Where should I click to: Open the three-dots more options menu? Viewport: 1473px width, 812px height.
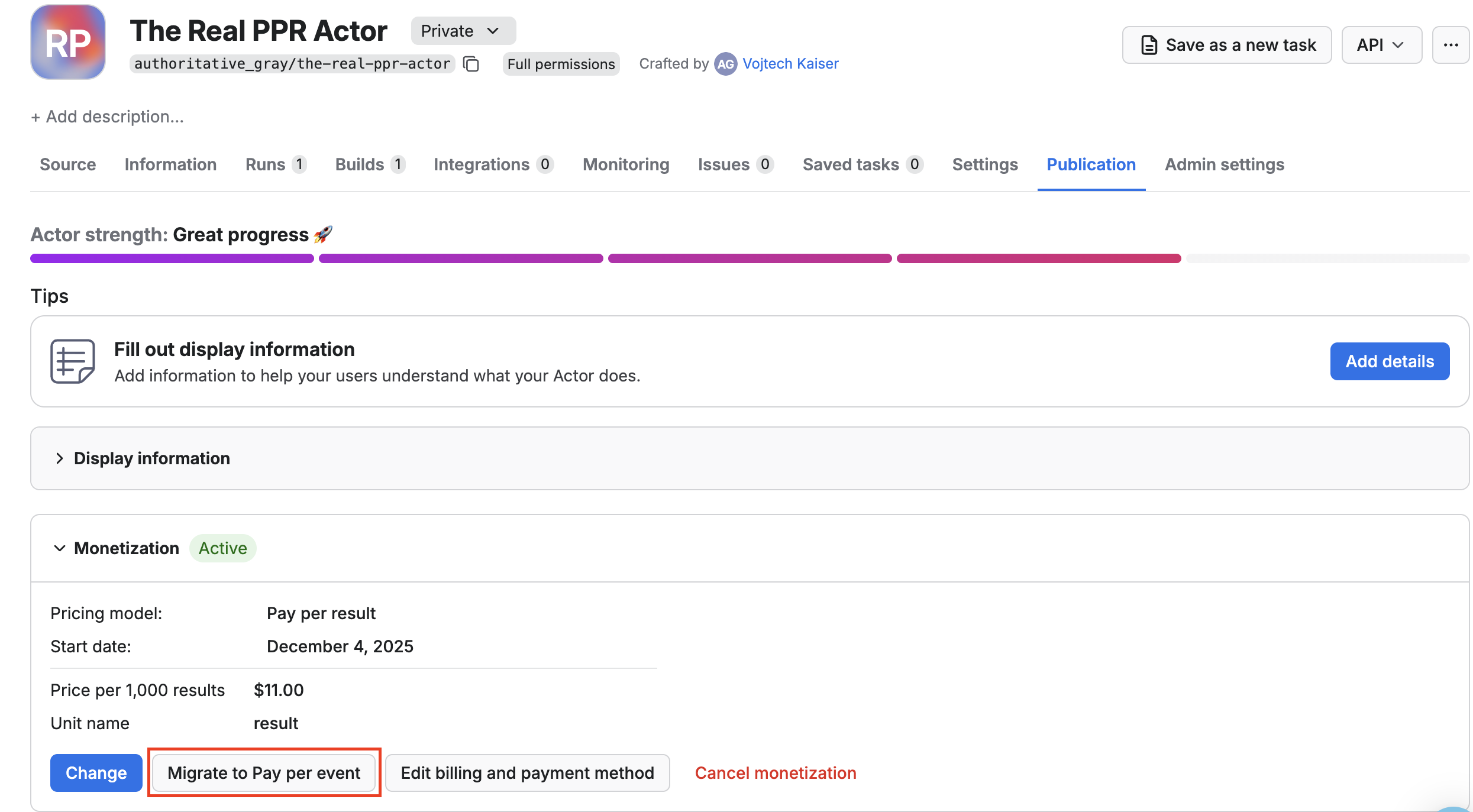1451,45
